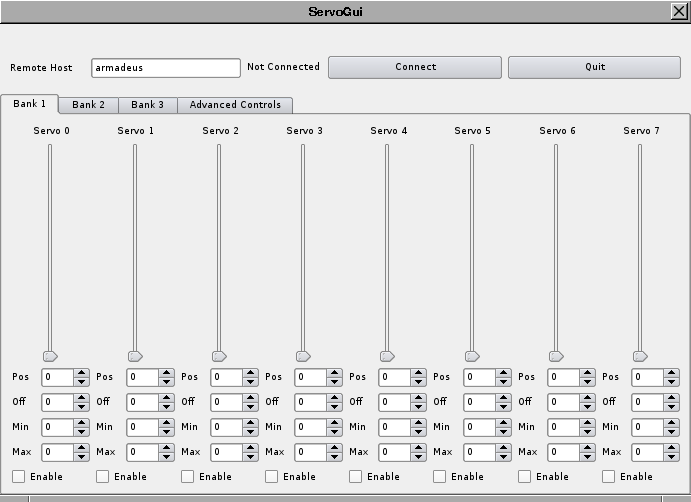Tick the Enable checkbox under Servo 5

click(440, 477)
